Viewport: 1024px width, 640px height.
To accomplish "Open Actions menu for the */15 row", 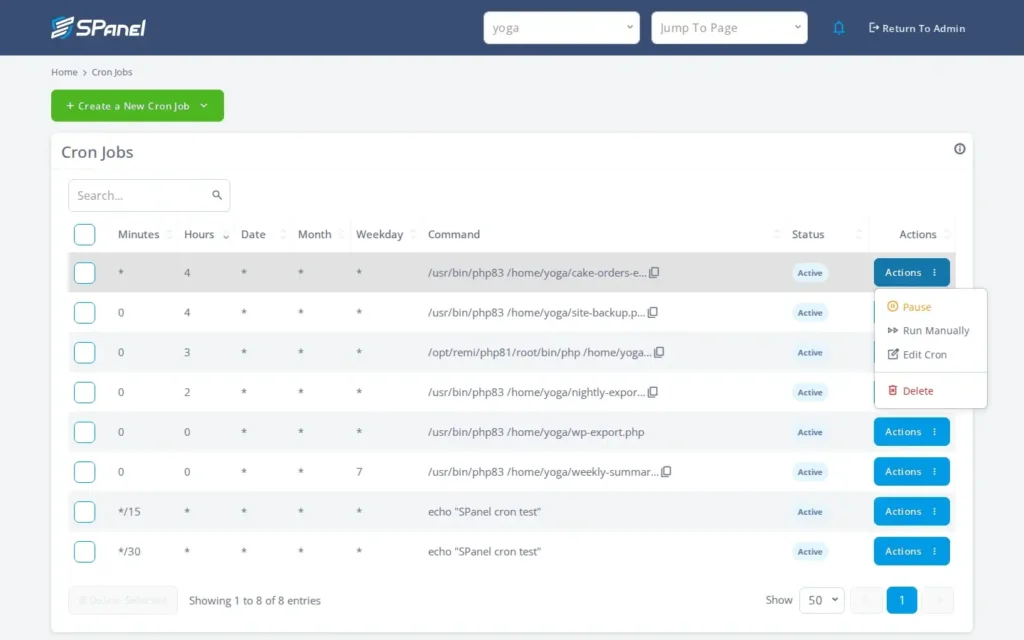I will 912,511.
